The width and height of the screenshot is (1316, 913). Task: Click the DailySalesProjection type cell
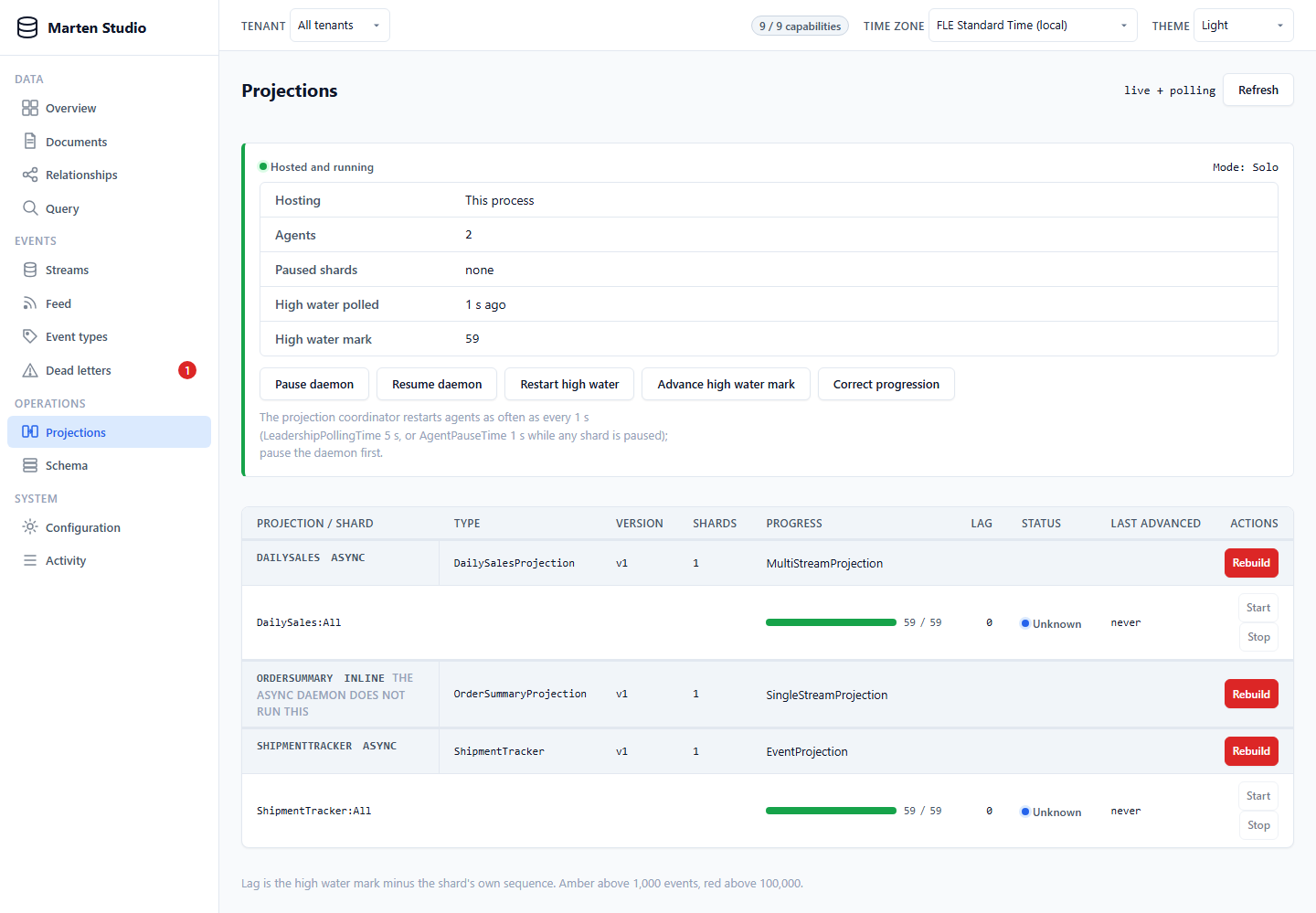515,563
